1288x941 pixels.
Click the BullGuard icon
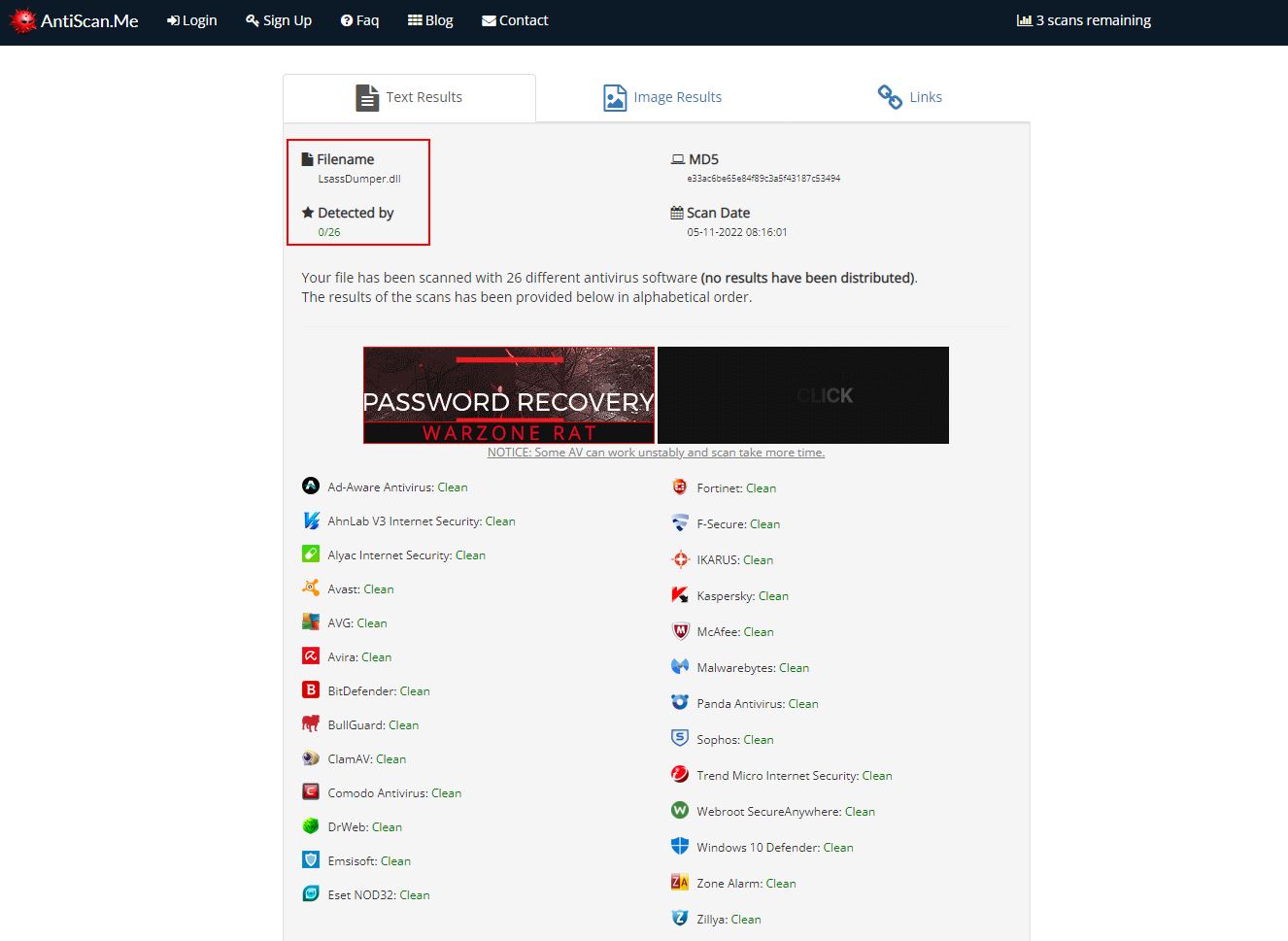(x=311, y=723)
